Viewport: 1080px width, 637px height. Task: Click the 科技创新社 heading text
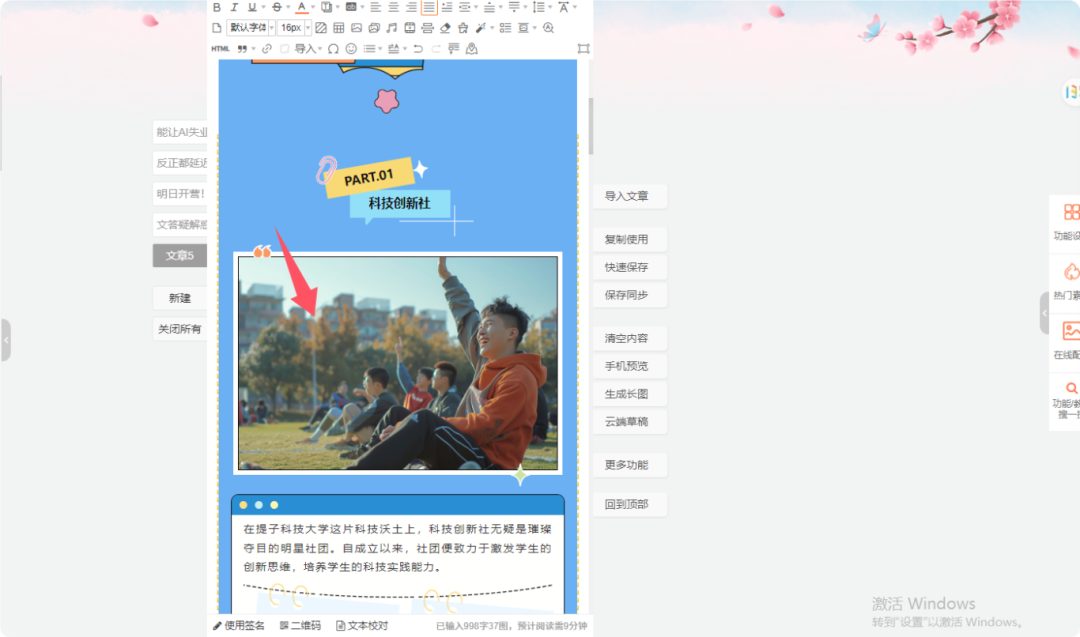399,203
